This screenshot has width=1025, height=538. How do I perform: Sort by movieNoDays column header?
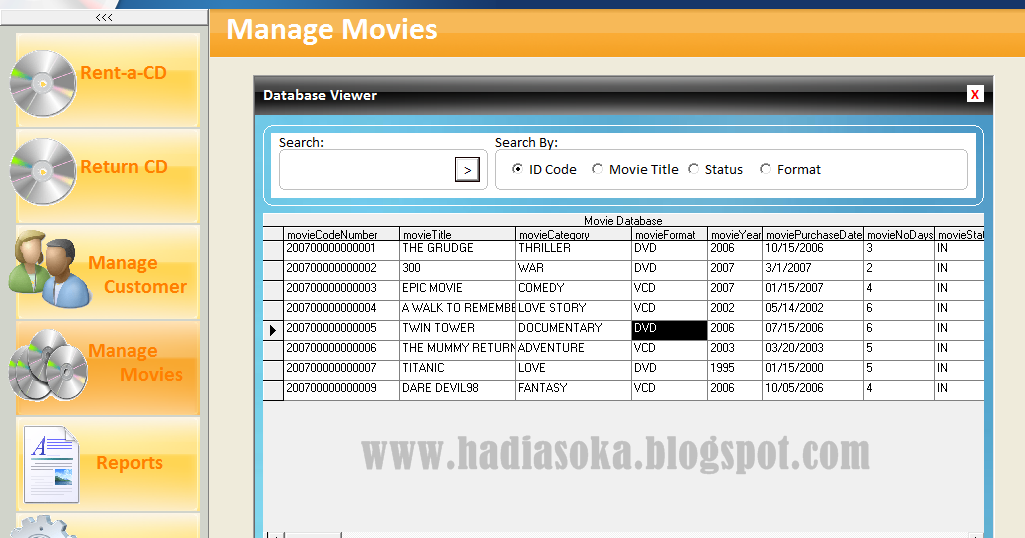click(x=899, y=234)
